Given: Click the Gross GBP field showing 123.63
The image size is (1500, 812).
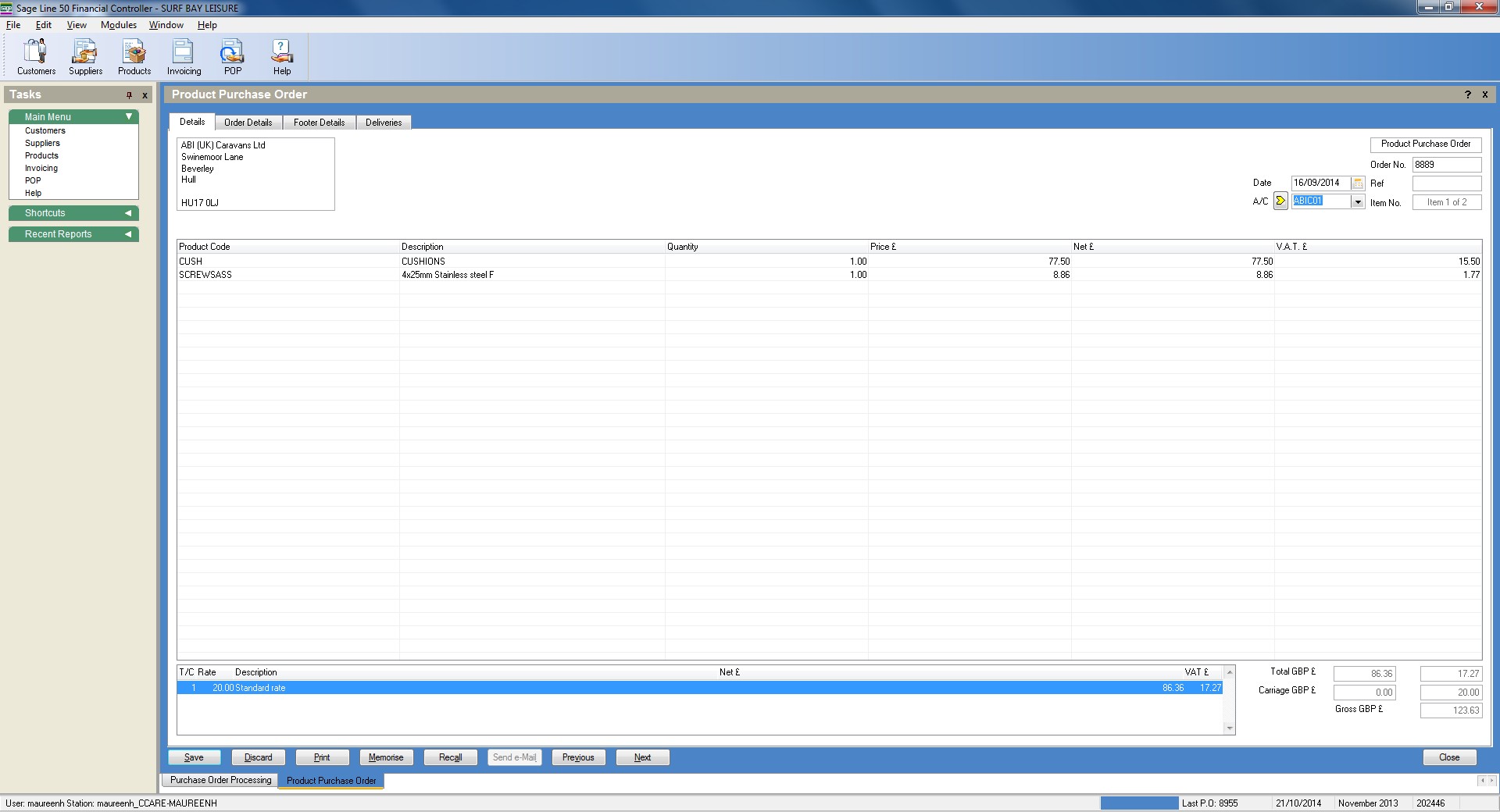Looking at the screenshot, I should [x=1451, y=710].
